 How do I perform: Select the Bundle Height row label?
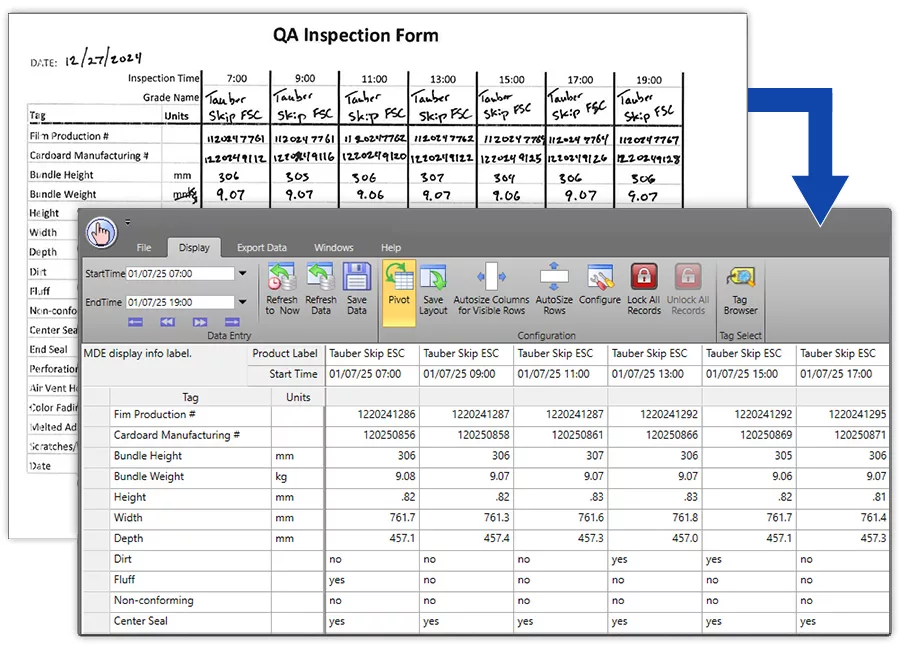[x=148, y=456]
